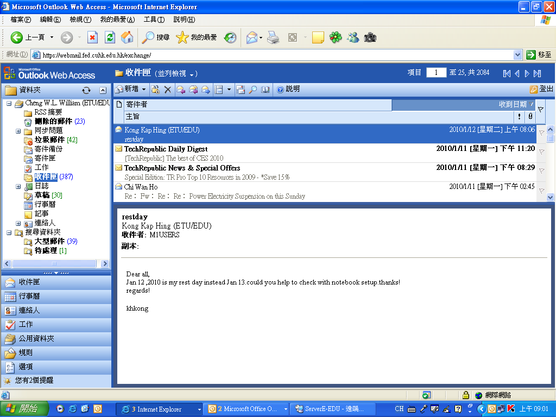Viewport: 556px width, 417px height.
Task: Toggle flag on TechRepublic News & Special Offers
Action: point(541,171)
